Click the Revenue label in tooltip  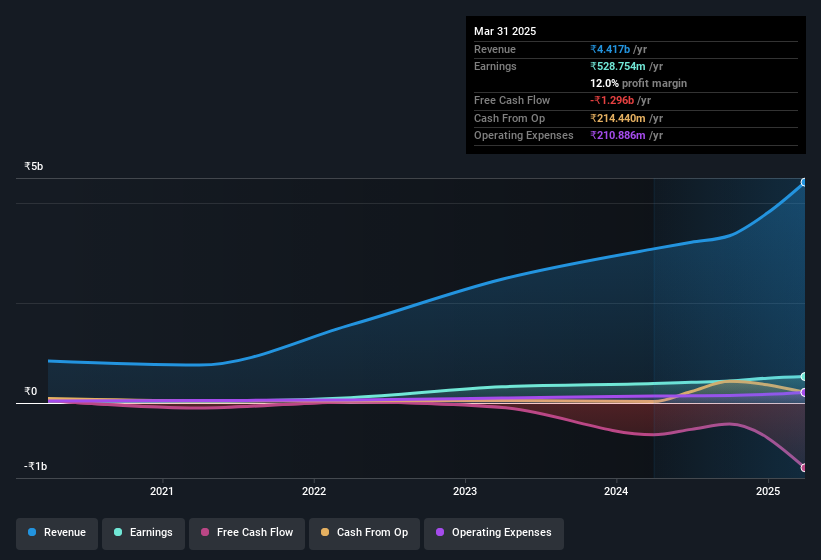pyautogui.click(x=495, y=49)
